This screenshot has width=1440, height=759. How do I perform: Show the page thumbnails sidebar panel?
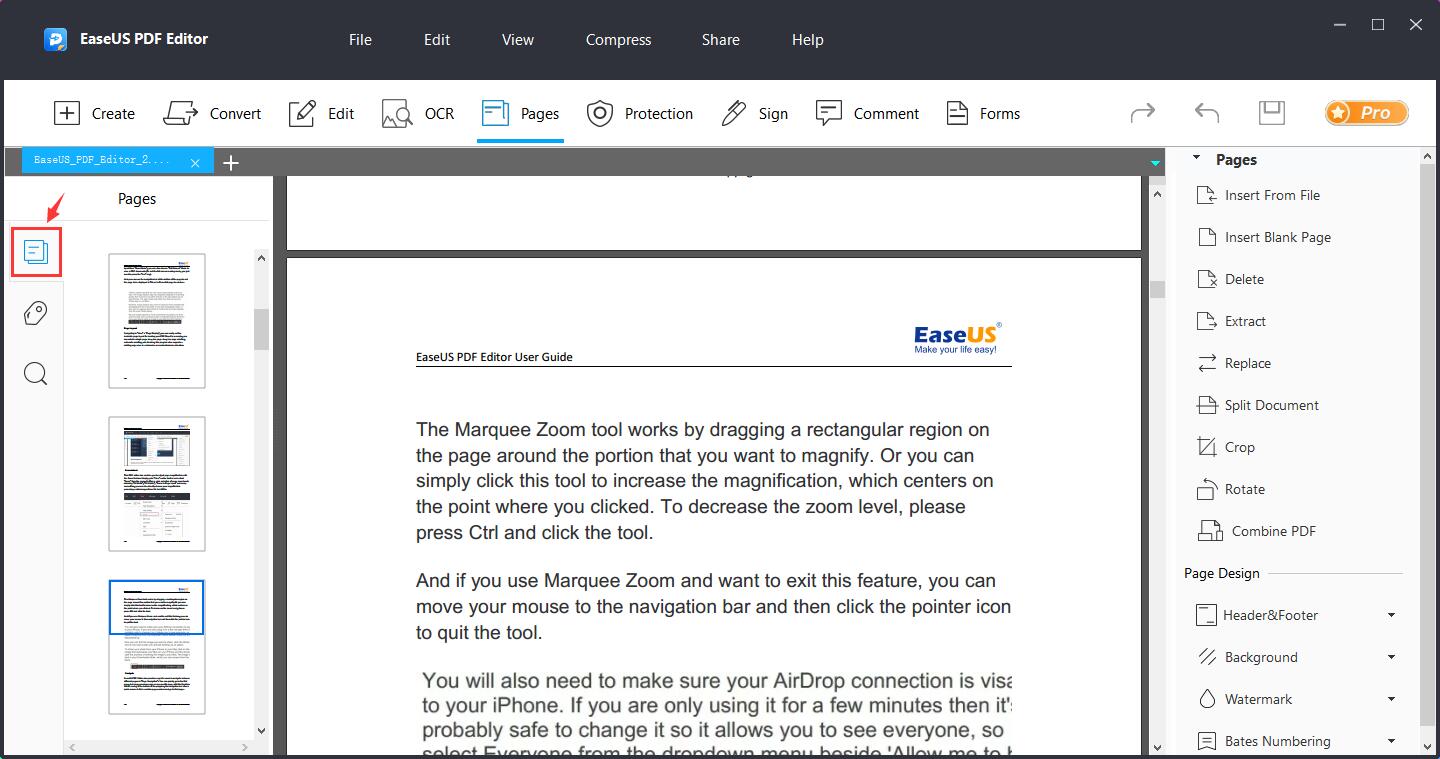click(36, 252)
